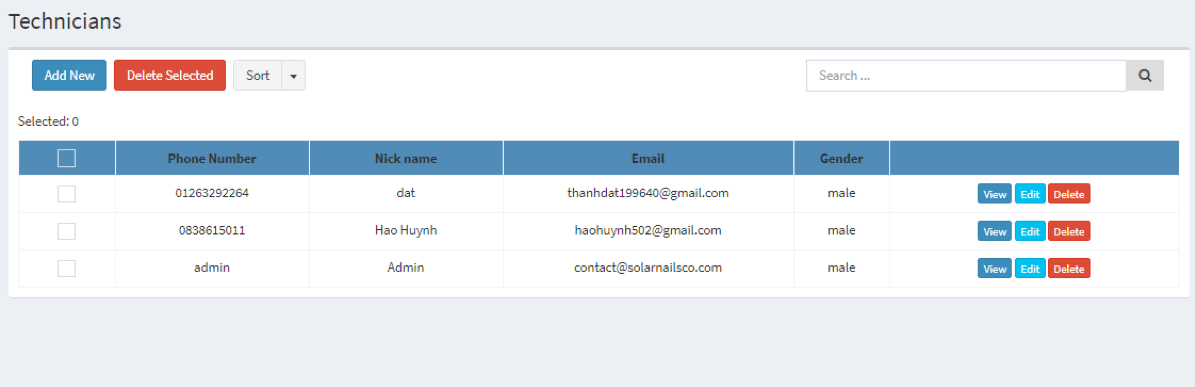Click the Phone Number column header
Image resolution: width=1195 pixels, height=387 pixels.
(212, 158)
